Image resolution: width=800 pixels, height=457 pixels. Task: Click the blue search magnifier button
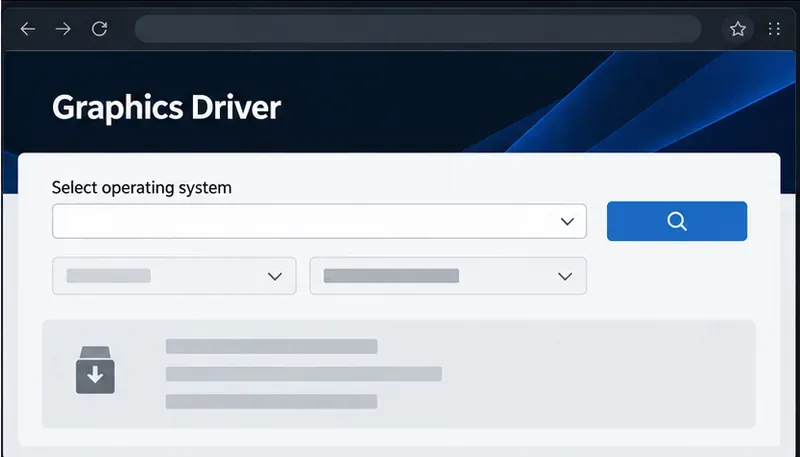coord(677,221)
